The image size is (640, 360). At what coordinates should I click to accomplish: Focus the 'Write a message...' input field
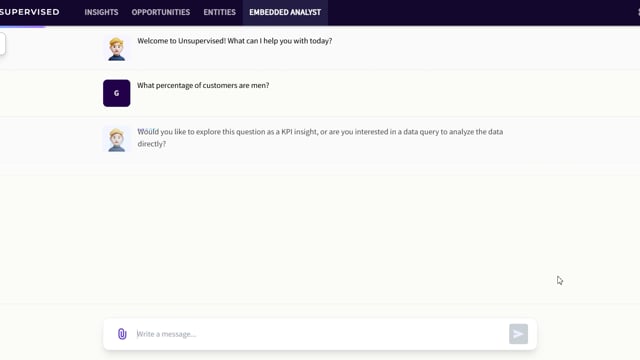click(320, 334)
